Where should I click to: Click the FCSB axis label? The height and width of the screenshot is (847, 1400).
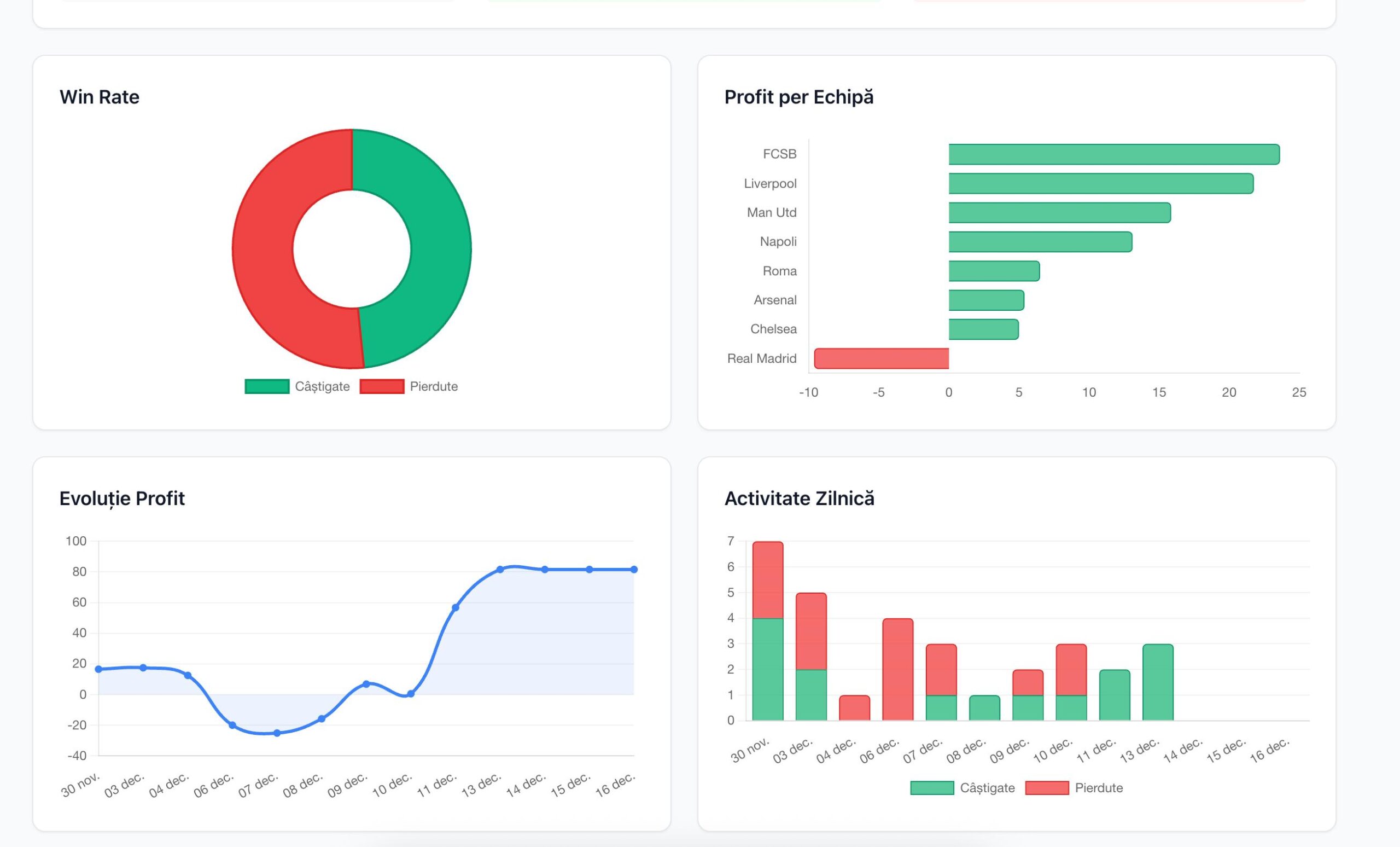[x=779, y=154]
